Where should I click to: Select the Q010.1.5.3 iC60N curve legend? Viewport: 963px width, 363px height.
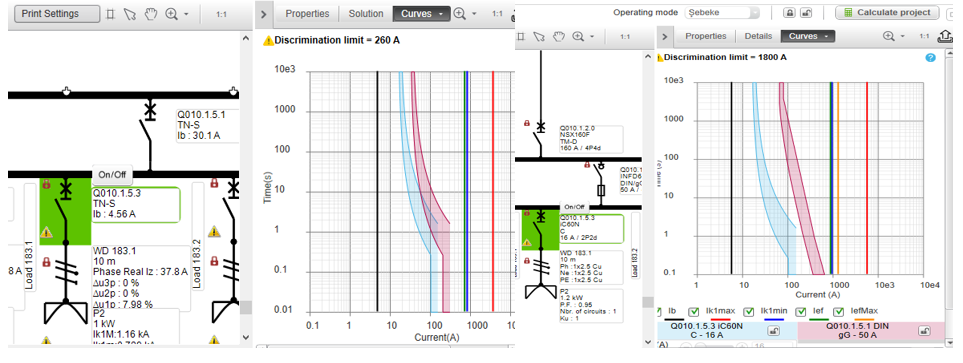pyautogui.click(x=727, y=331)
